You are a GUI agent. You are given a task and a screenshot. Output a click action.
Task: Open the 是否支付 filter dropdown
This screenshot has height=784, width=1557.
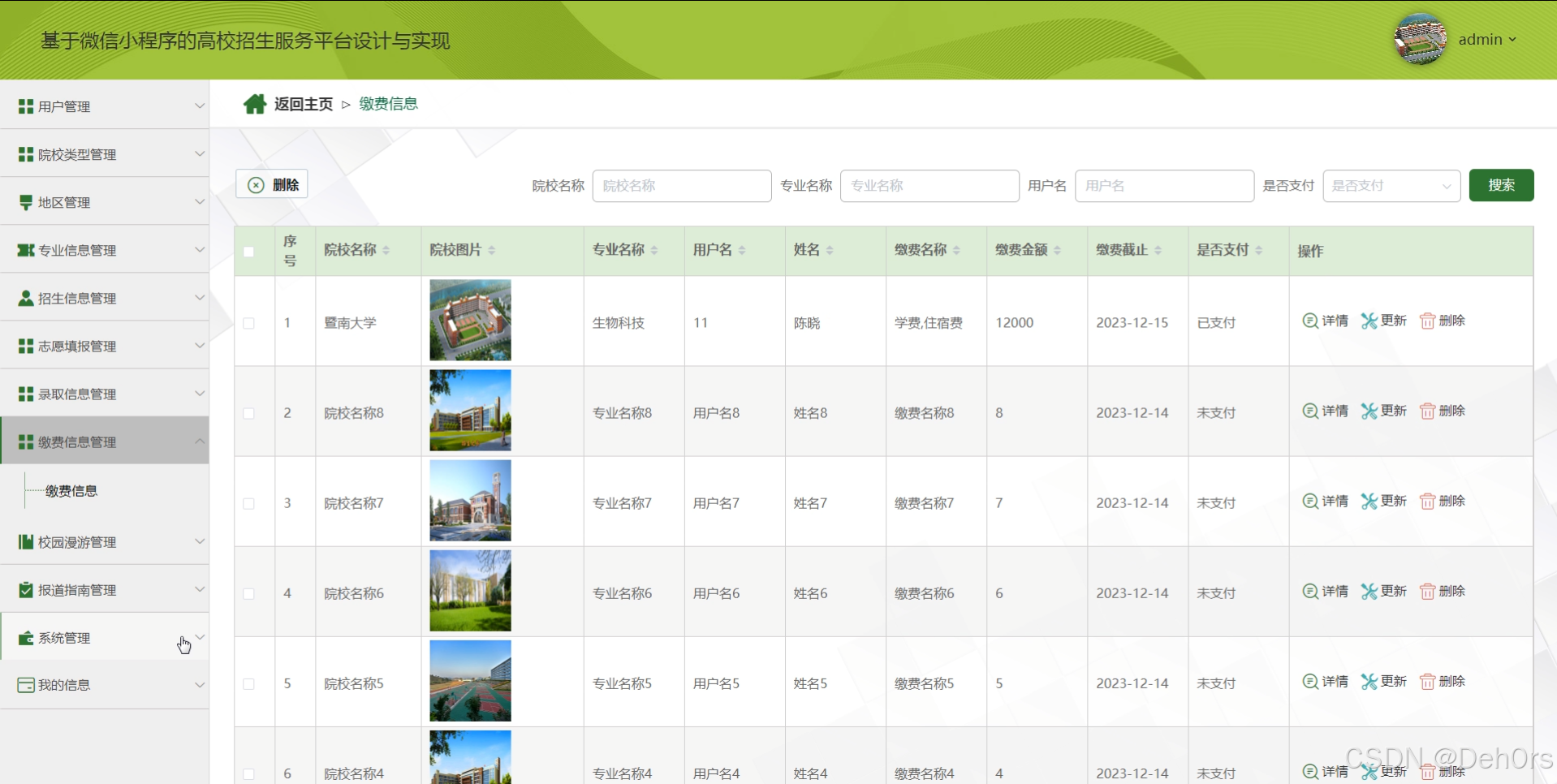(x=1391, y=186)
